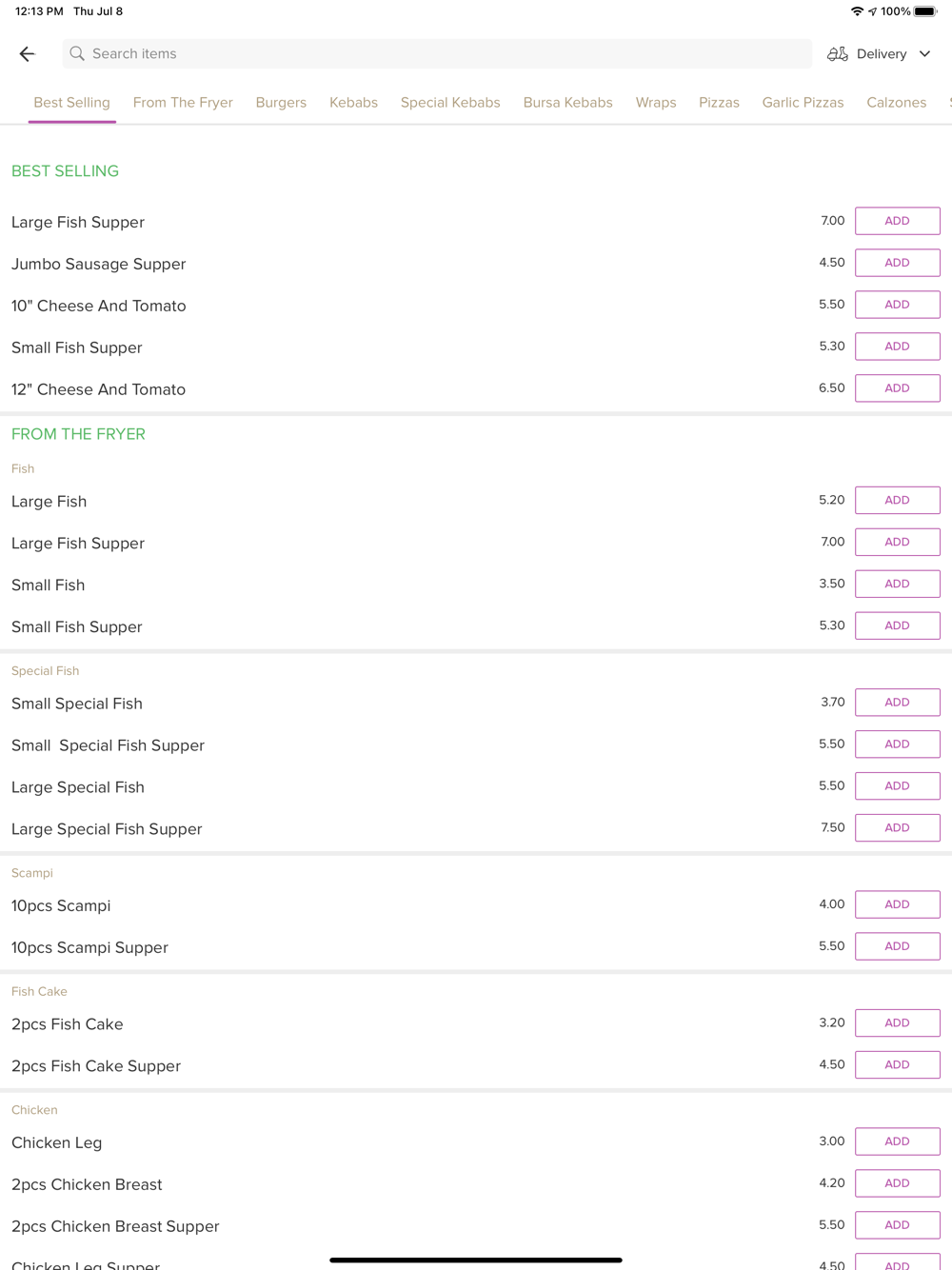
Task: Expand the Delivery dropdown chevron
Action: click(924, 54)
